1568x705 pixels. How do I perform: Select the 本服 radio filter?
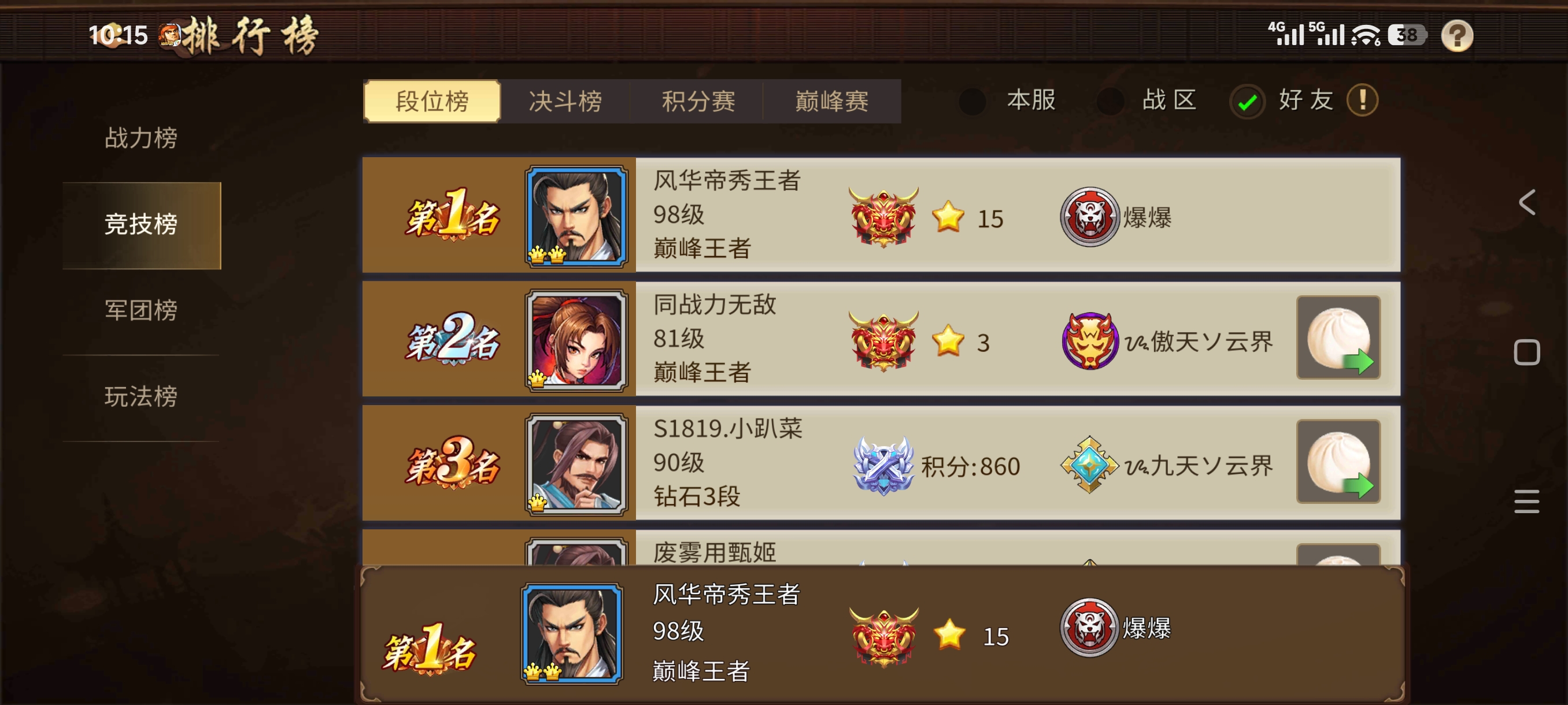click(x=972, y=101)
